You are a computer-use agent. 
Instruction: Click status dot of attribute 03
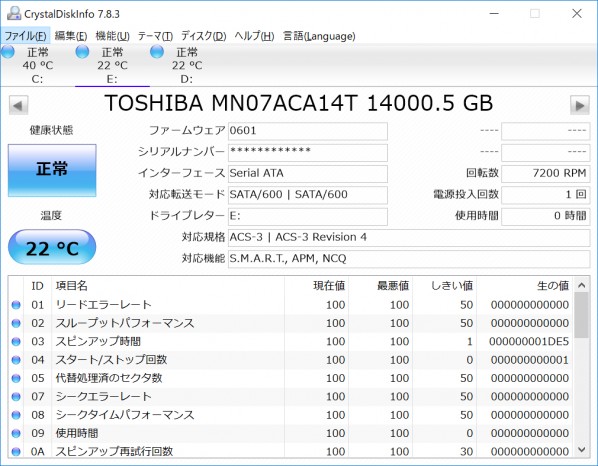click(x=16, y=341)
